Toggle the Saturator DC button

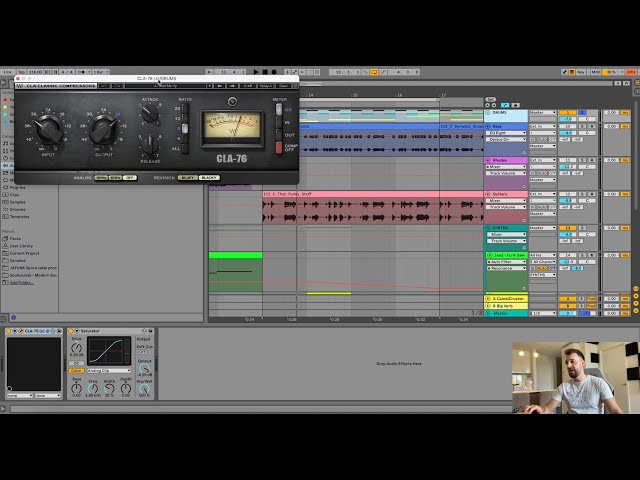76,363
